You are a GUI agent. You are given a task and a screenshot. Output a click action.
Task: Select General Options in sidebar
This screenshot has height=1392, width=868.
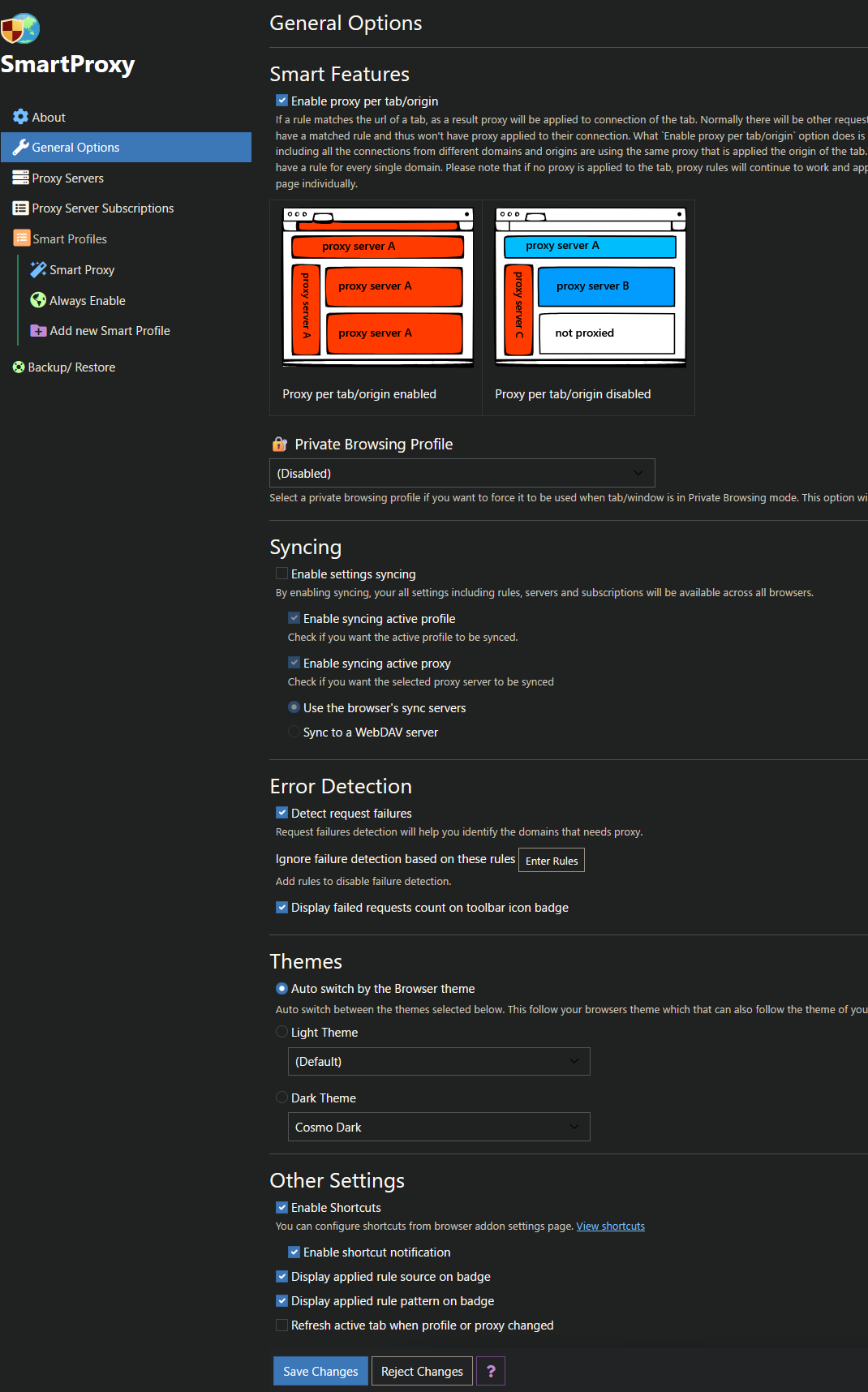[126, 147]
